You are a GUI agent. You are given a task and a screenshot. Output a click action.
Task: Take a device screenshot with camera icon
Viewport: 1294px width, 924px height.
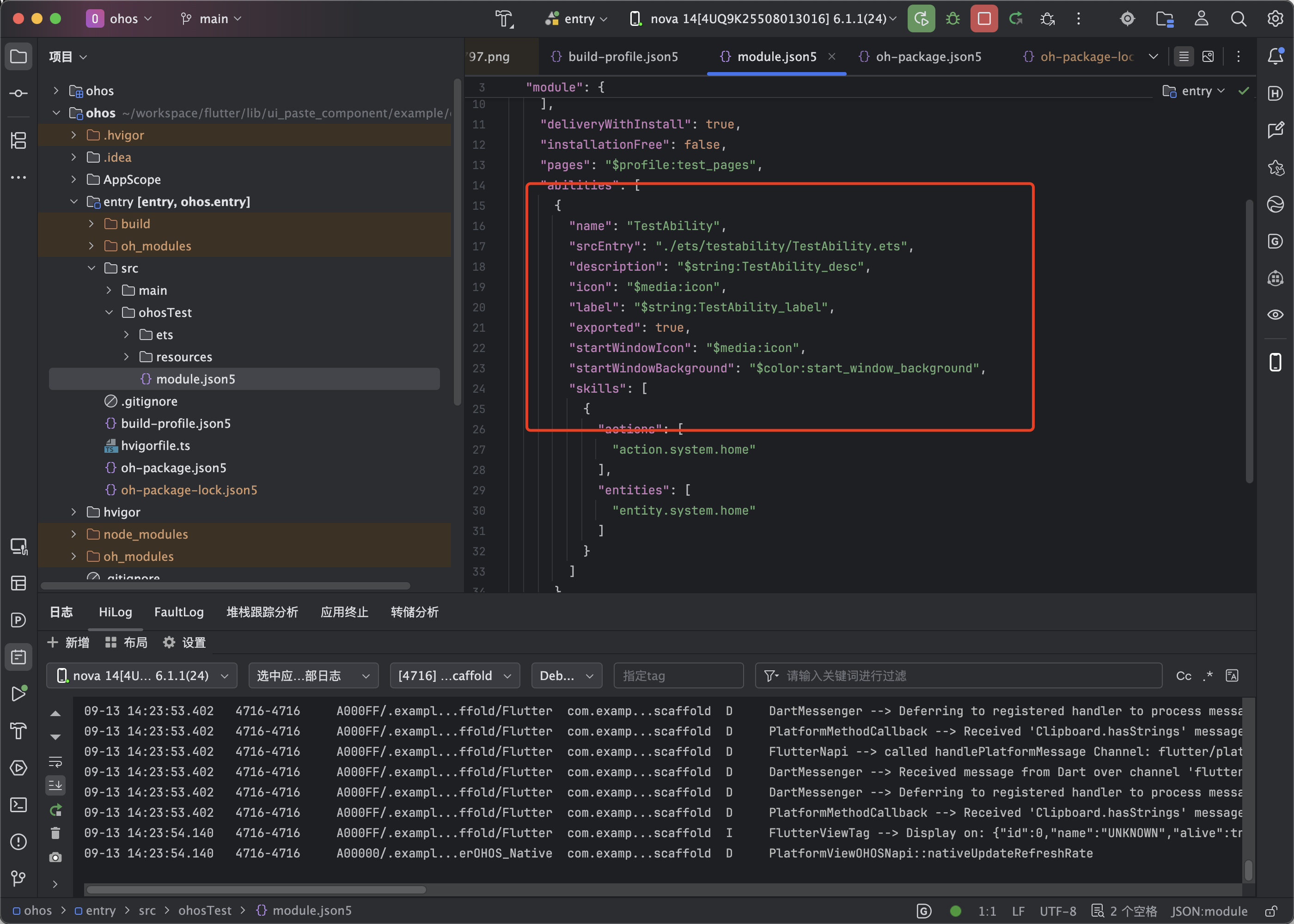[55, 857]
